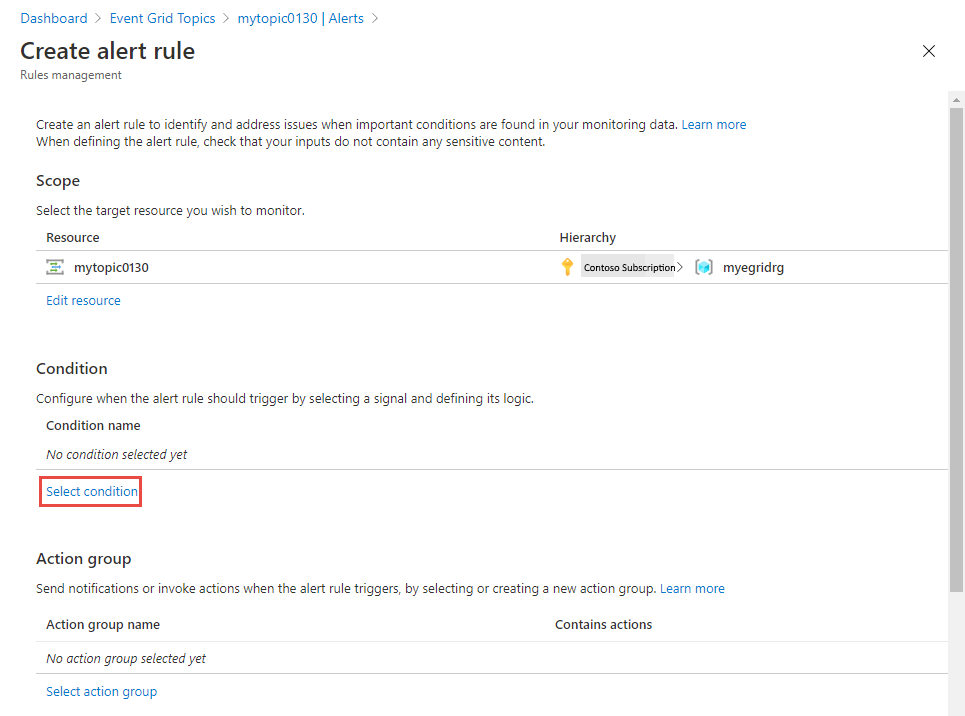This screenshot has height=716, width=965.
Task: Open the hierarchy breadcrumb arrow after Event Grid Topics
Action: pos(227,18)
